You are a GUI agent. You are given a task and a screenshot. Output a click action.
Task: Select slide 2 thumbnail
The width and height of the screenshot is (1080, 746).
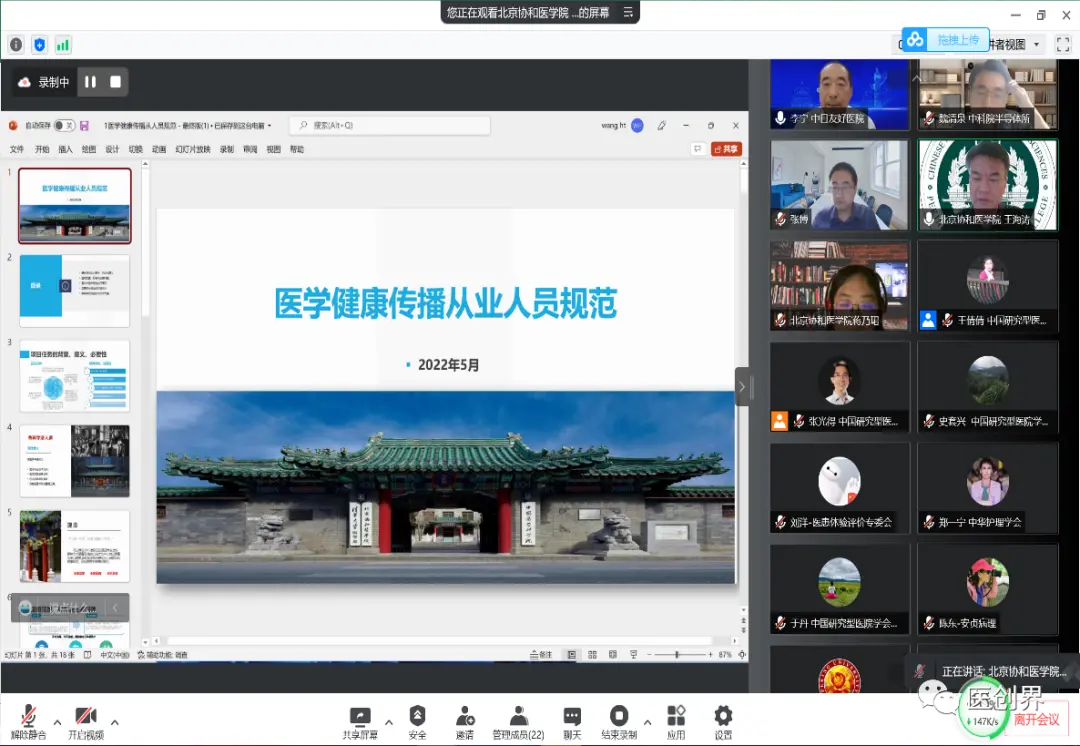tap(74, 291)
